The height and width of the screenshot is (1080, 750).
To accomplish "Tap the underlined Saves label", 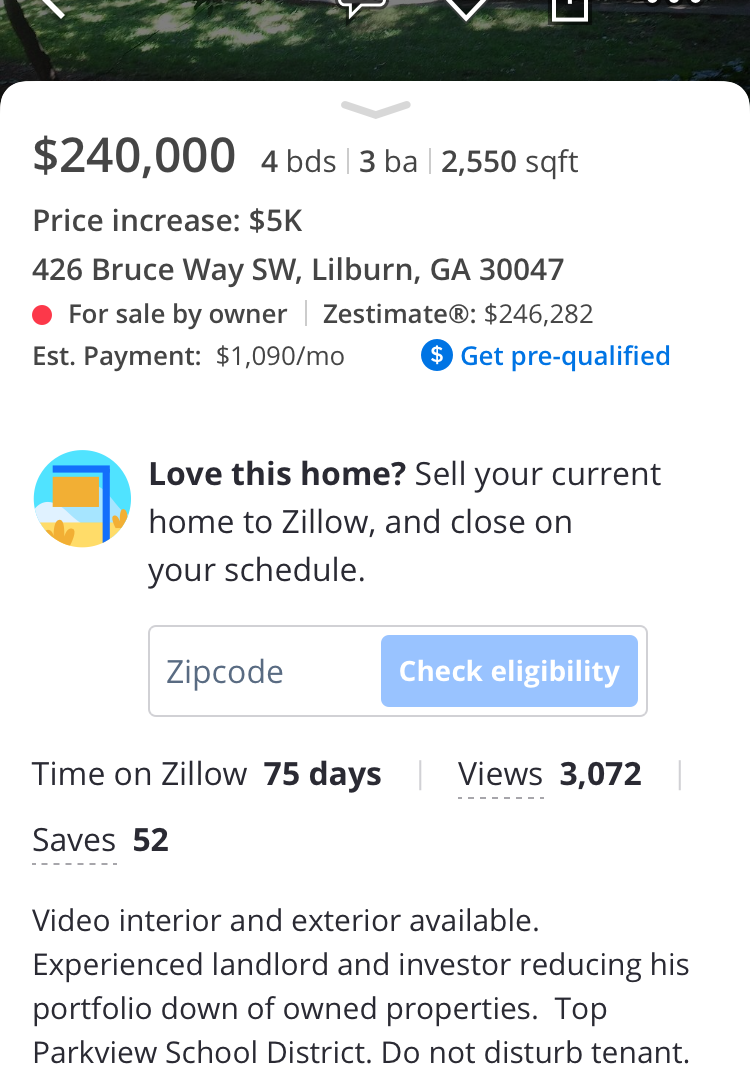I will 74,840.
